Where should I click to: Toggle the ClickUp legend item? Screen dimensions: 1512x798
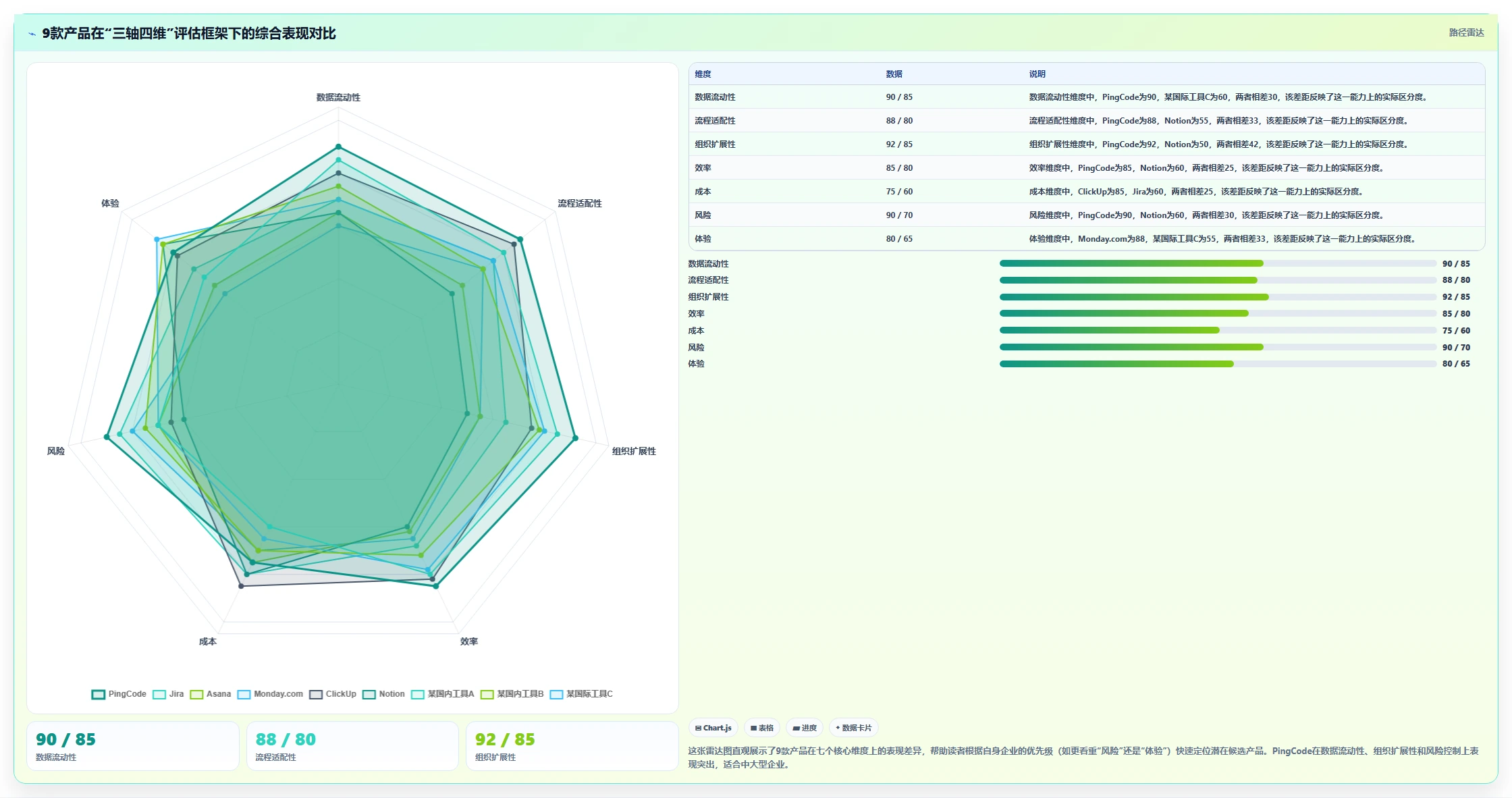[333, 694]
